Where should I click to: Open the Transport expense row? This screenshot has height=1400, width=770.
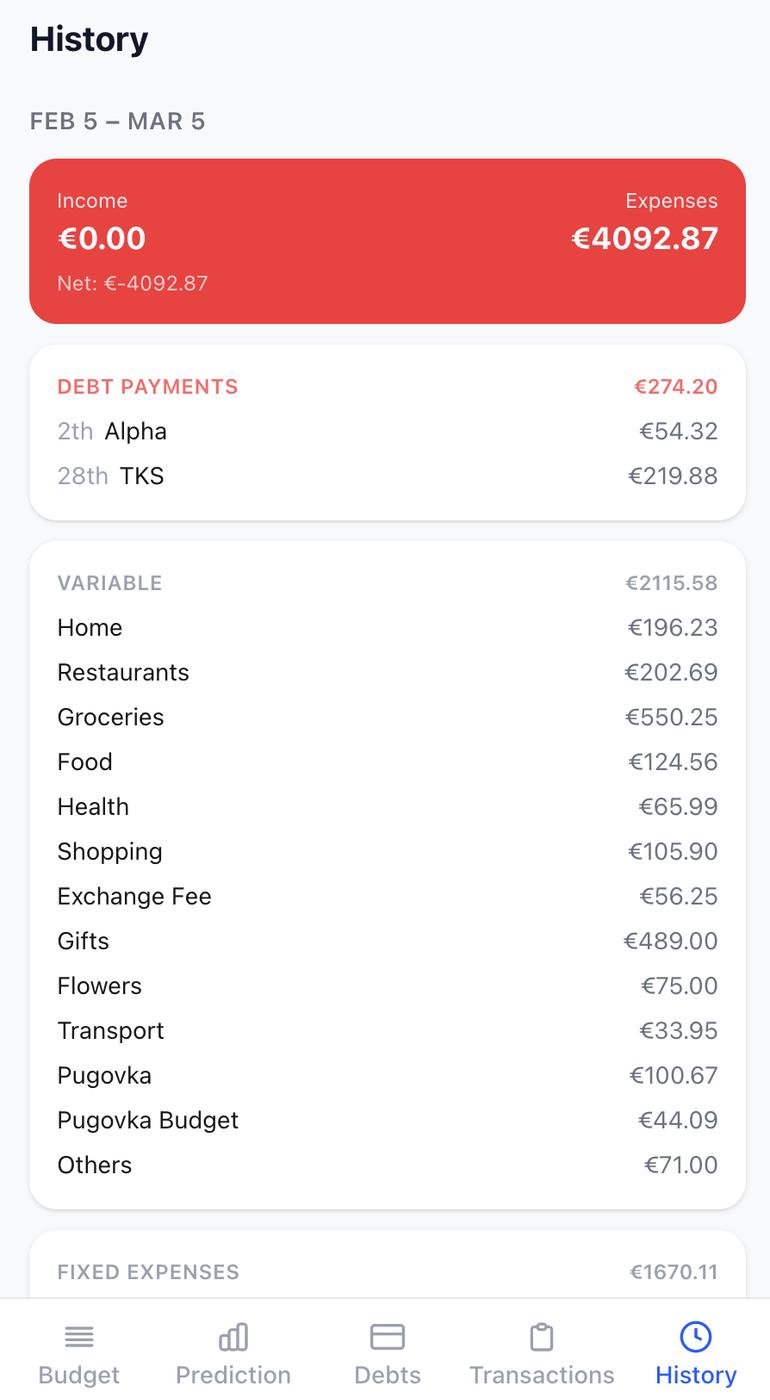(387, 1030)
